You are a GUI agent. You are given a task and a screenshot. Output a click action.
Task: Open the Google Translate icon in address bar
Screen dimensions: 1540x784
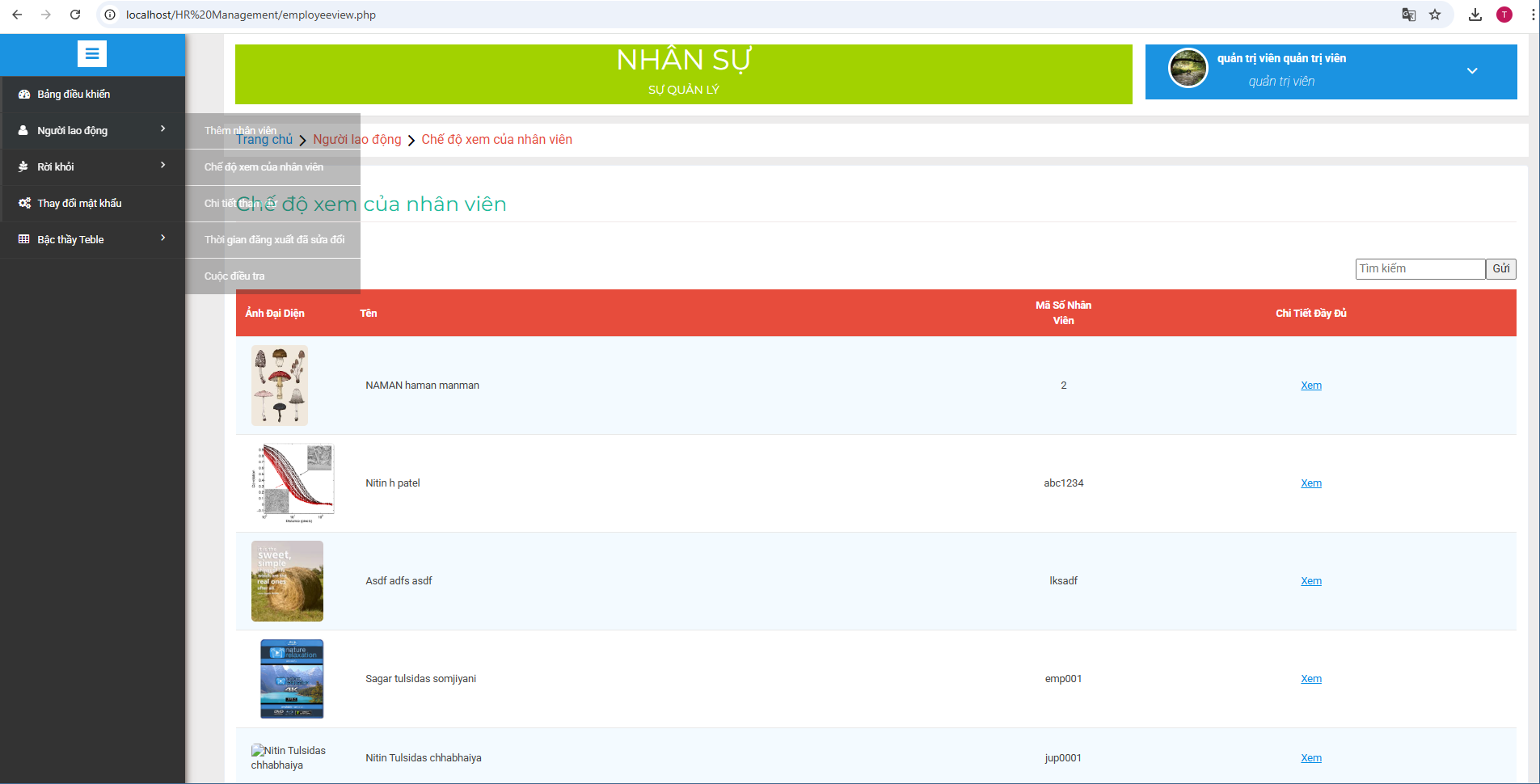(1408, 15)
